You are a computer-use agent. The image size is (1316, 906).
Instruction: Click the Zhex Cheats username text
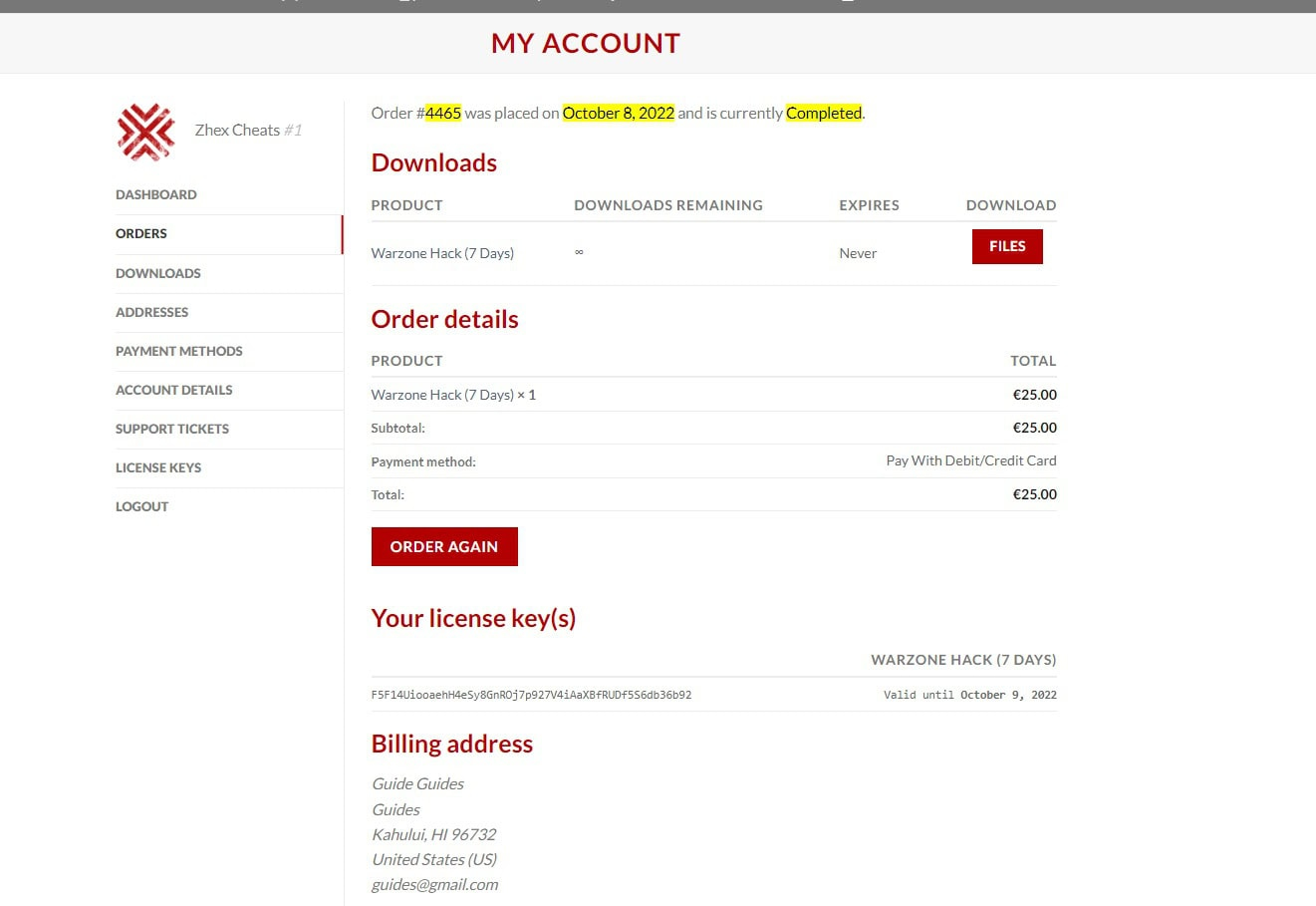click(237, 130)
